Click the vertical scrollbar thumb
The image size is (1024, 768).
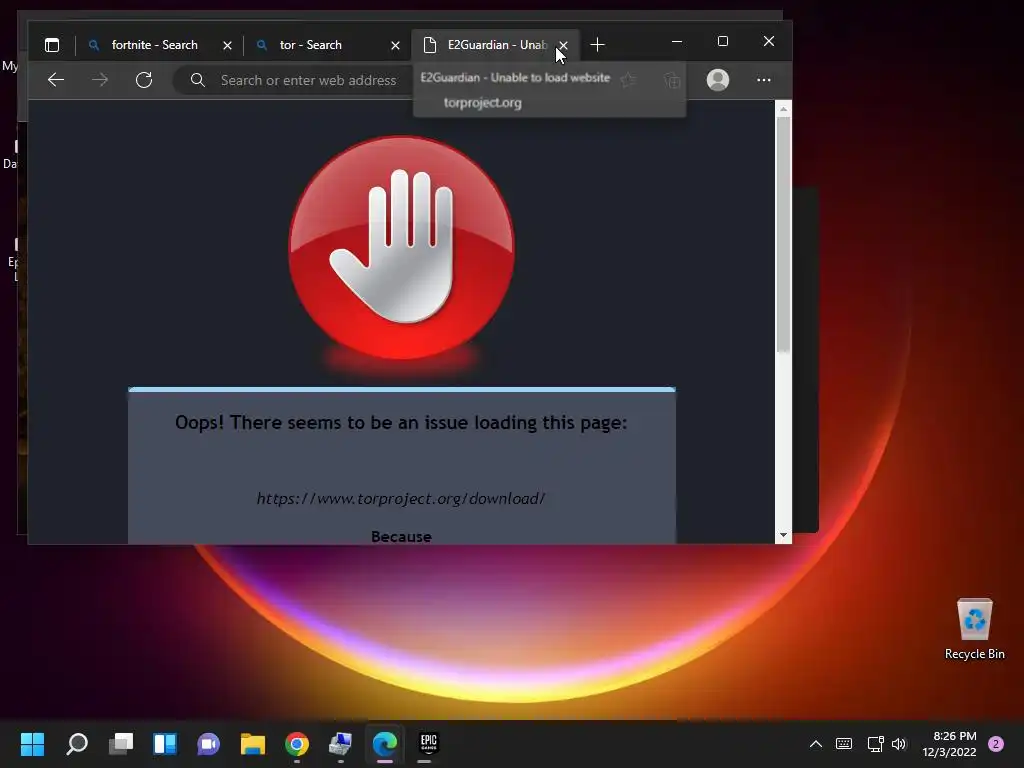[783, 235]
